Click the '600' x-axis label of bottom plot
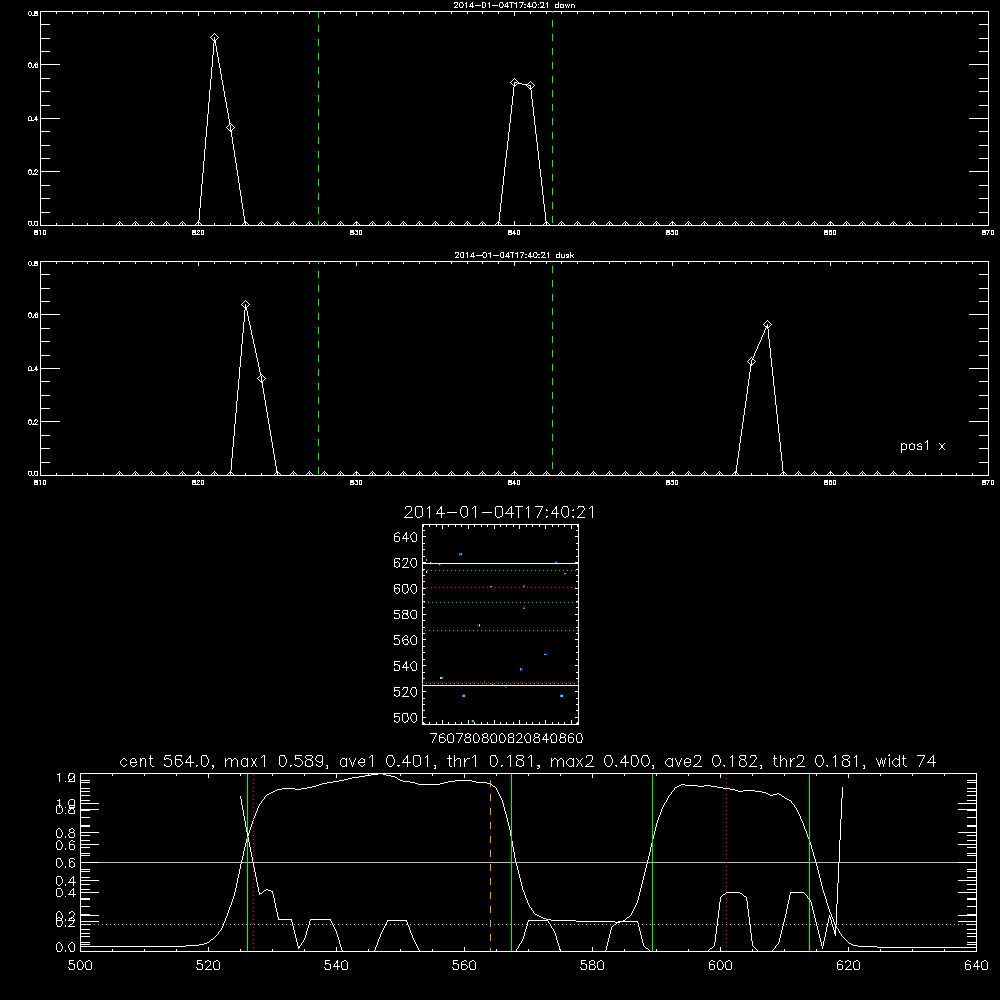1000x1000 pixels. [x=721, y=966]
